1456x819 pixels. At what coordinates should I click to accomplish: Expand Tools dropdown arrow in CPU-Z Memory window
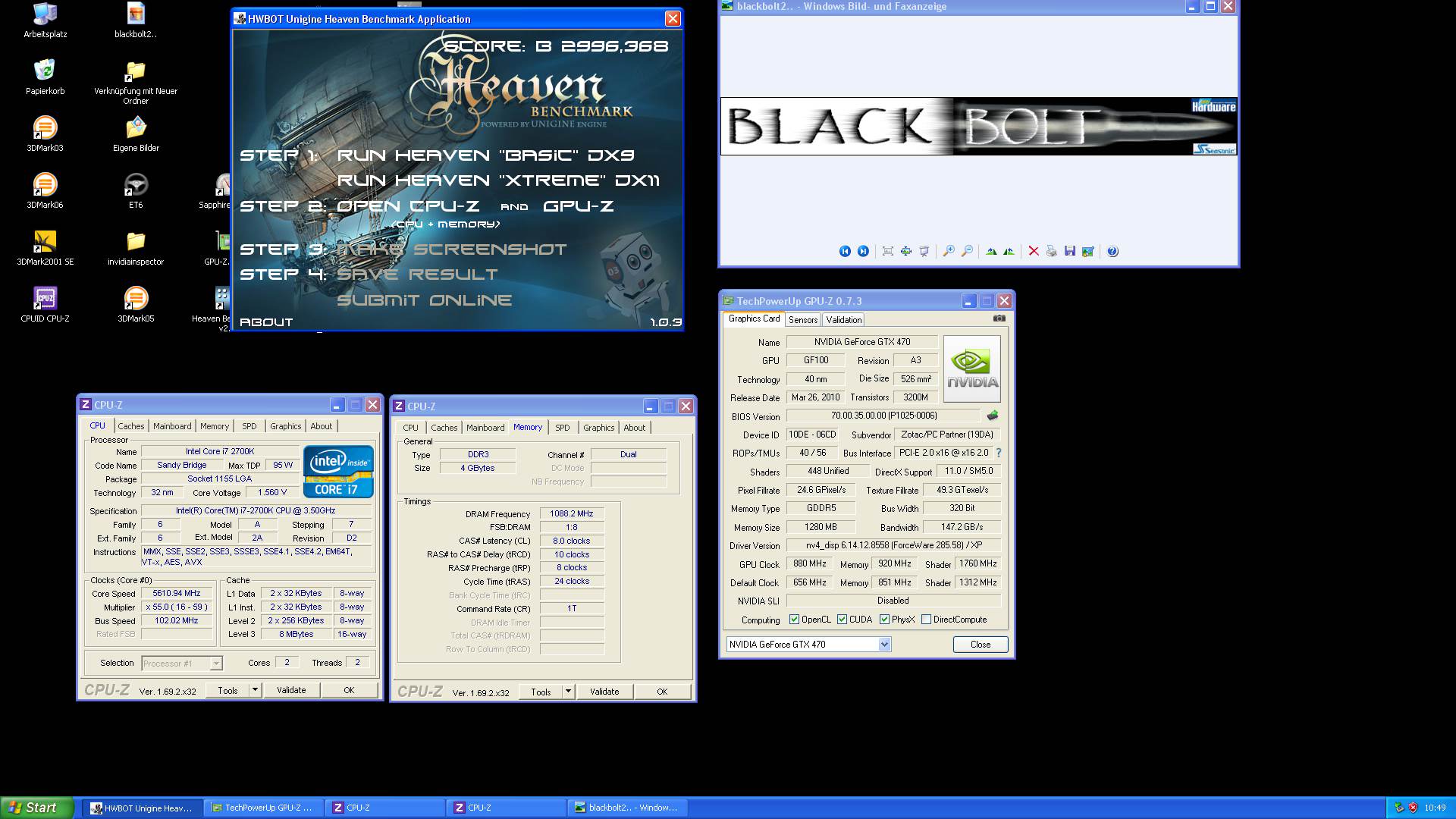tap(568, 692)
